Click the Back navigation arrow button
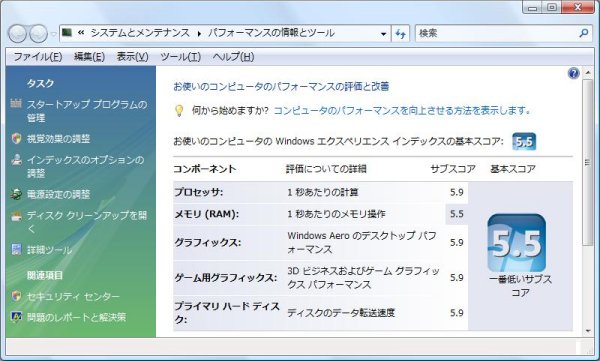Image resolution: width=600 pixels, height=361 pixels. [17, 34]
